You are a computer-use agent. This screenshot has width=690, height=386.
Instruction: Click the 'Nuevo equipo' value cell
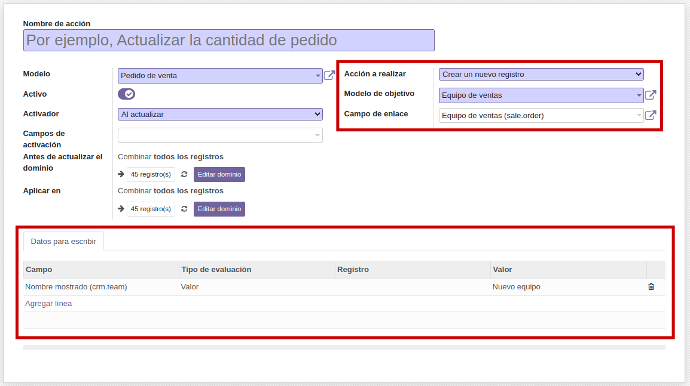coord(569,287)
